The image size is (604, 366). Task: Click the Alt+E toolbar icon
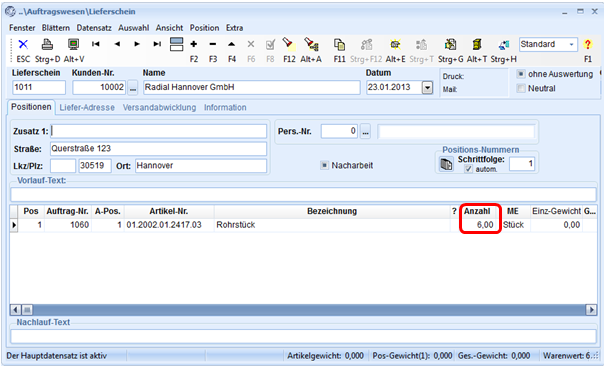tap(395, 45)
